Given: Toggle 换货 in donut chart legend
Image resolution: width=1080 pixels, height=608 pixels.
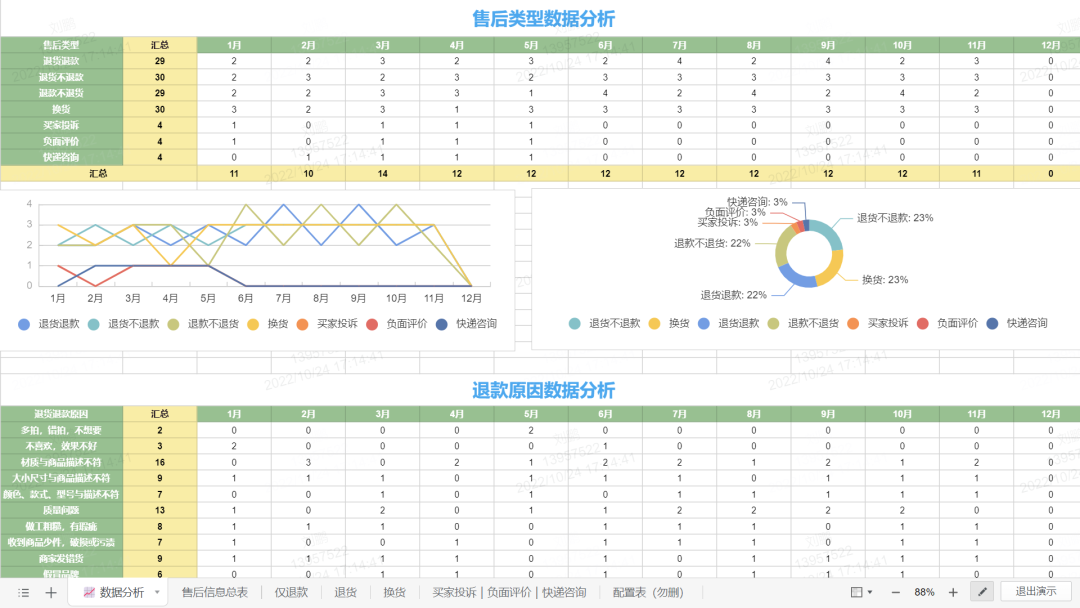Looking at the screenshot, I should (x=669, y=323).
